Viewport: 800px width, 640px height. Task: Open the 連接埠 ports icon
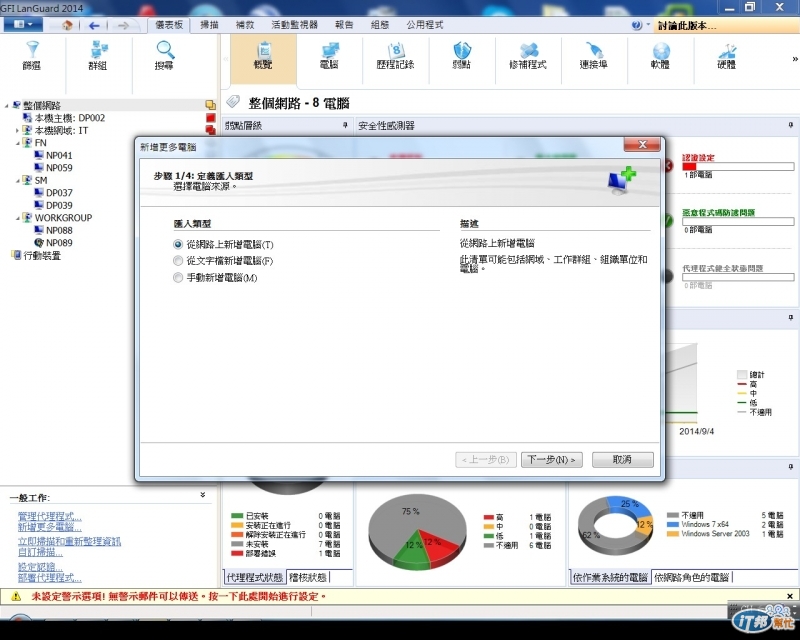click(594, 56)
